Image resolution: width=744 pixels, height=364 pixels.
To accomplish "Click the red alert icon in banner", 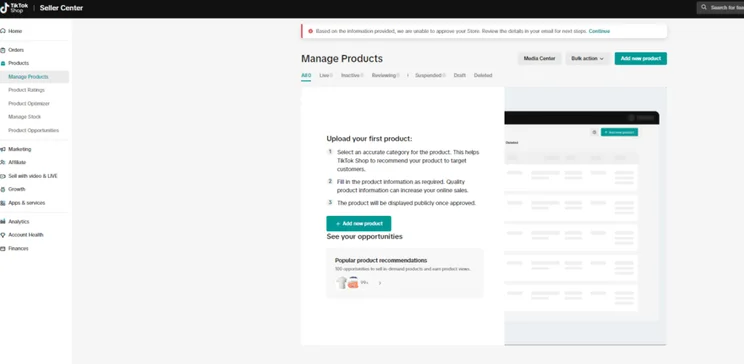I will pyautogui.click(x=310, y=31).
